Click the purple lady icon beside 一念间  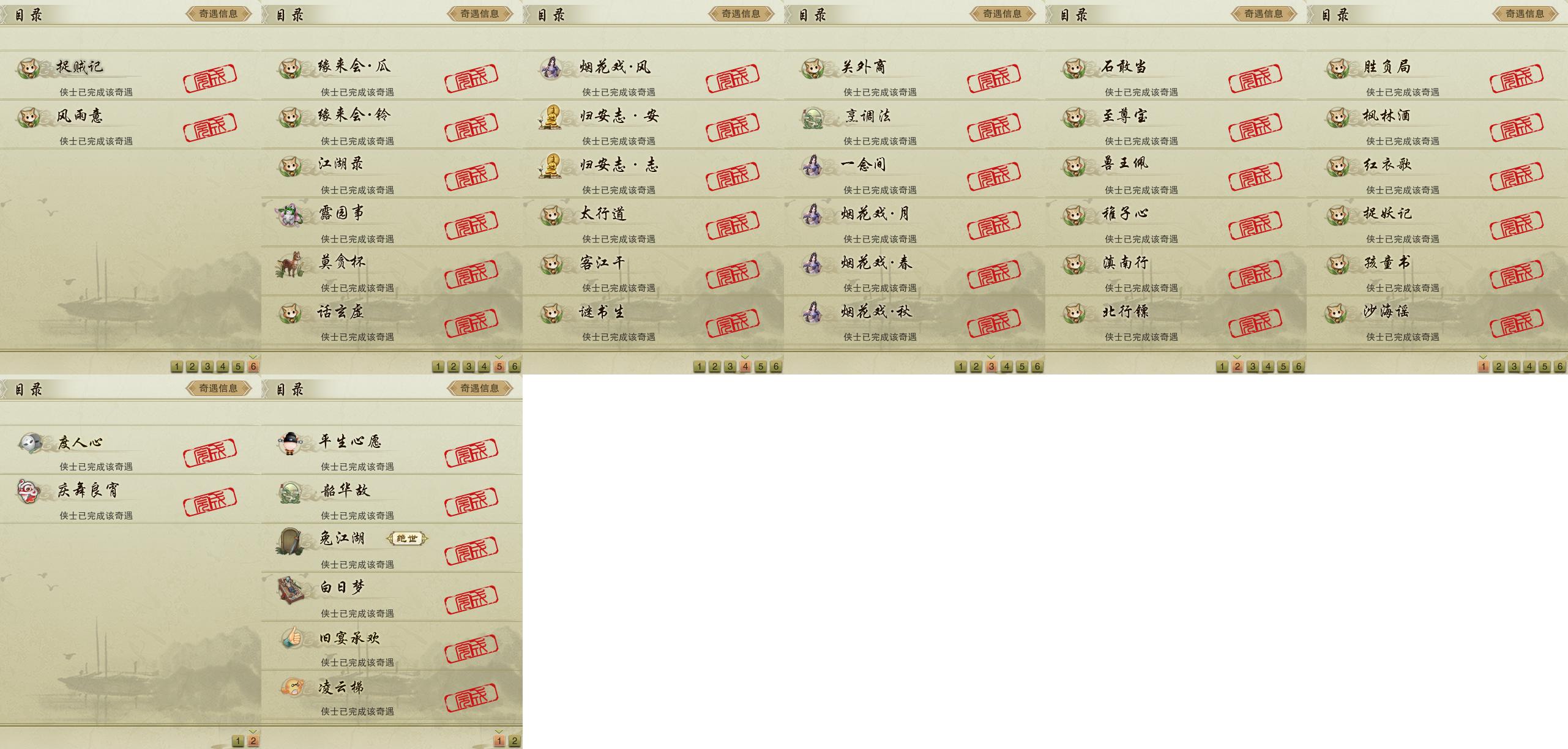813,165
